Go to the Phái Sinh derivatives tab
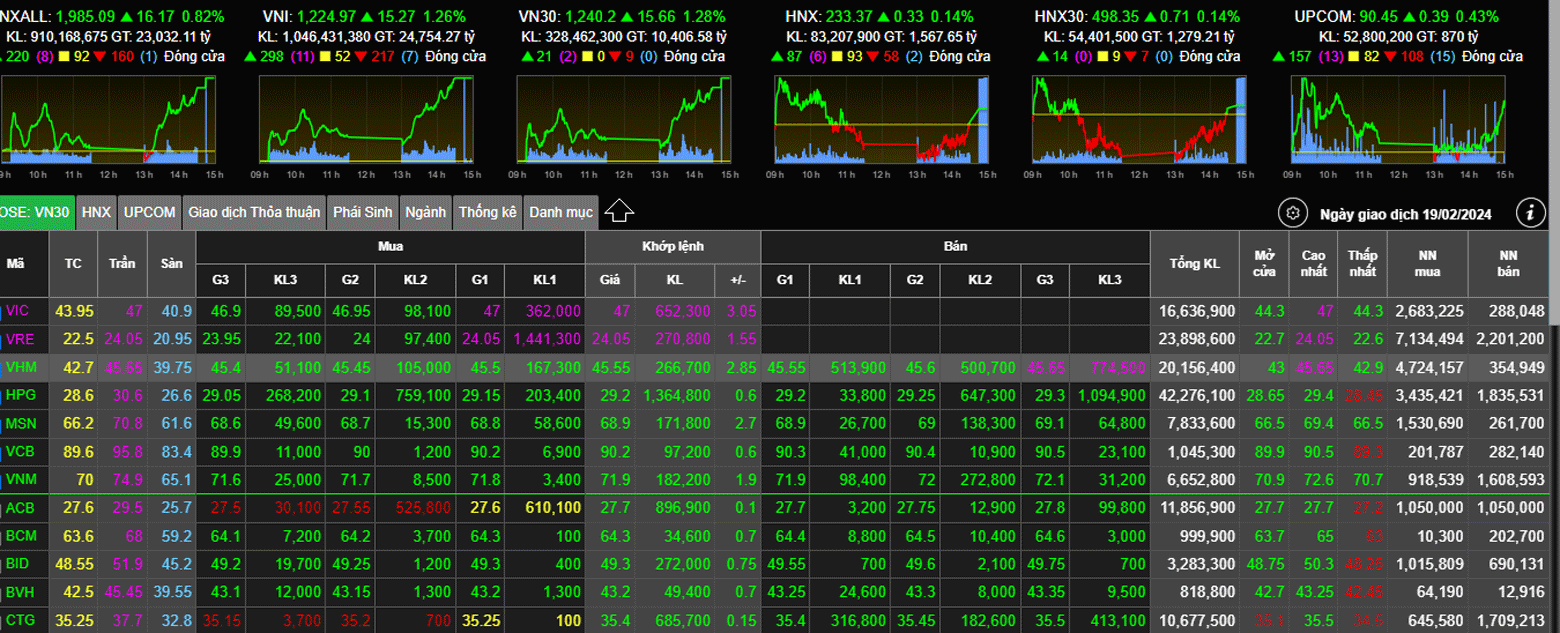The height and width of the screenshot is (633, 1560). pos(362,212)
